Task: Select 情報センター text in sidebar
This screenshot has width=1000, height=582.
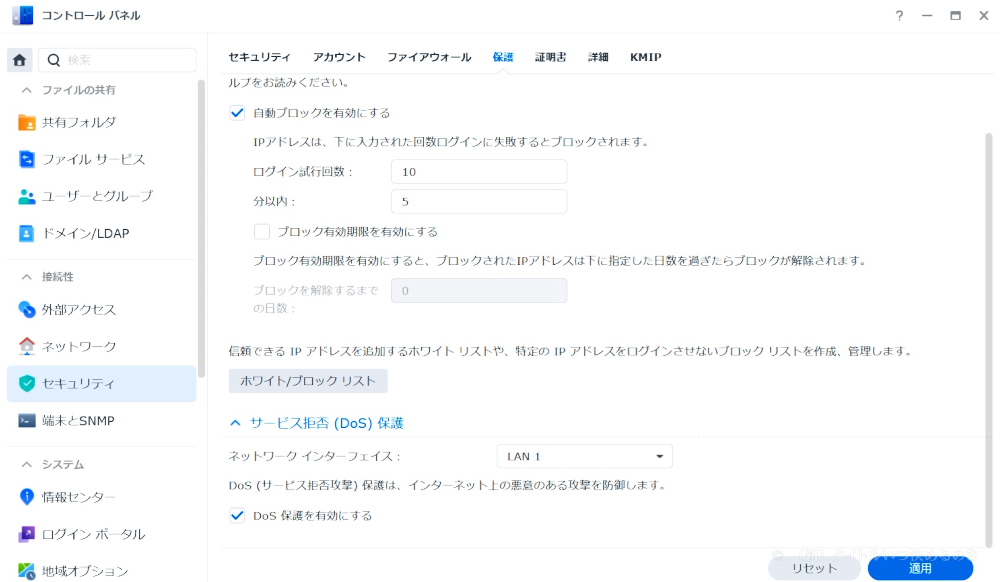Action: click(x=78, y=497)
